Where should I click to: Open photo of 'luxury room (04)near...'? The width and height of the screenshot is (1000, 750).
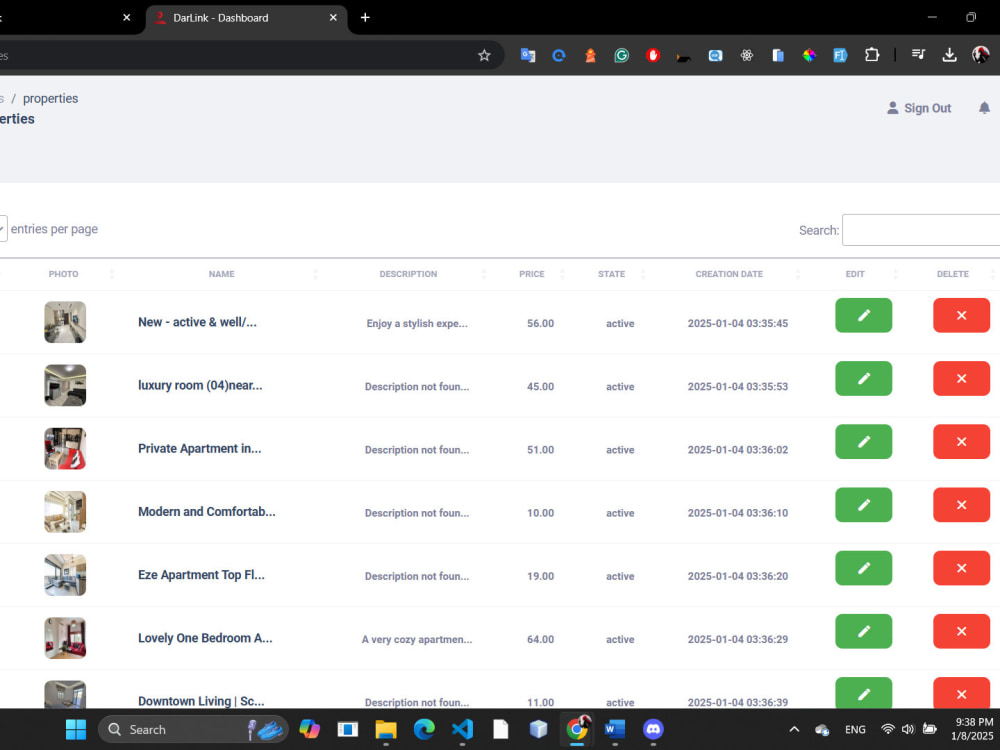tap(65, 385)
